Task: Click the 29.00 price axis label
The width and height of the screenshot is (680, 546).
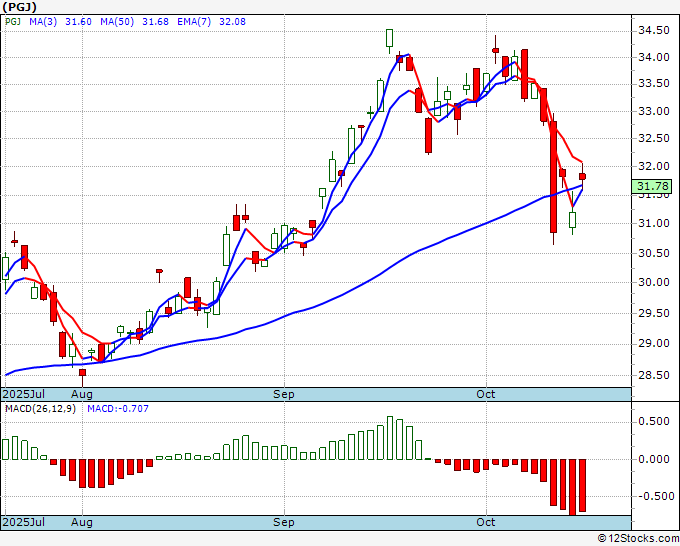Action: (x=654, y=343)
